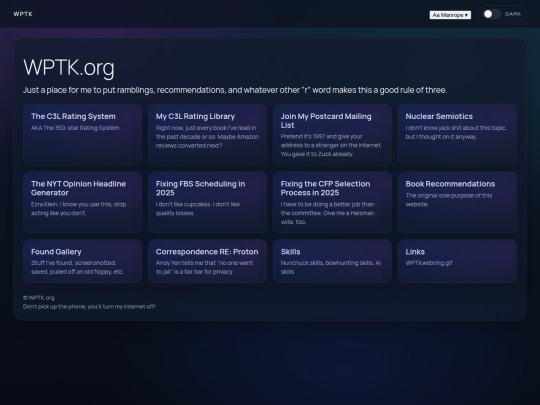
Task: Open Fixing FBS Scheduling in 2025 card
Action: tap(207, 202)
